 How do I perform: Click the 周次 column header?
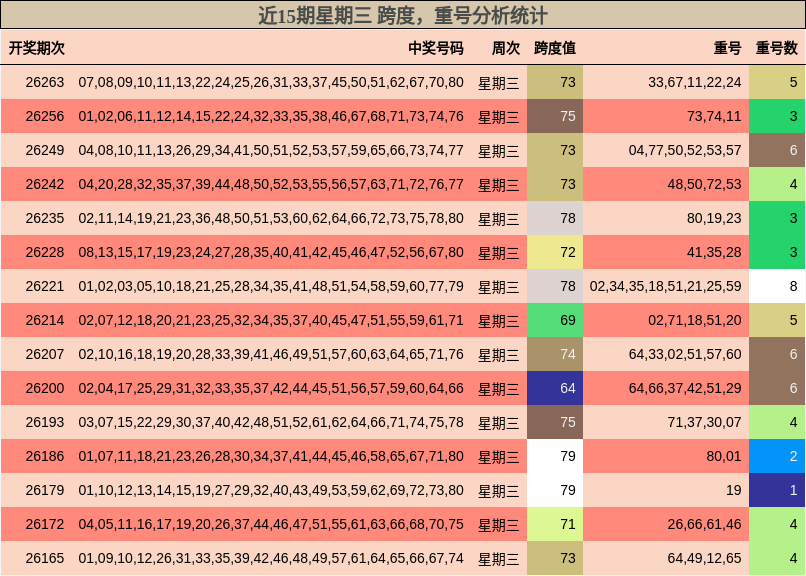506,48
